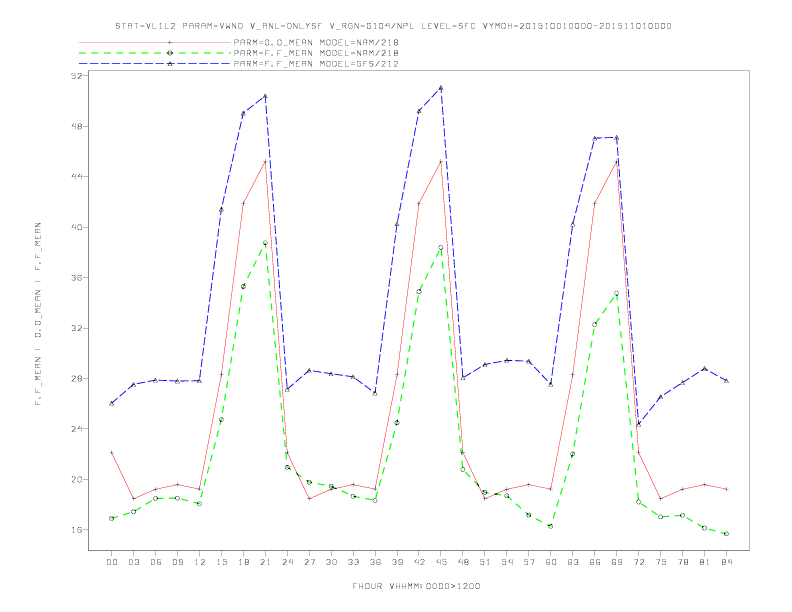Click blue GFS triangle peak marker at hour 45
The image size is (792, 612).
tap(441, 88)
